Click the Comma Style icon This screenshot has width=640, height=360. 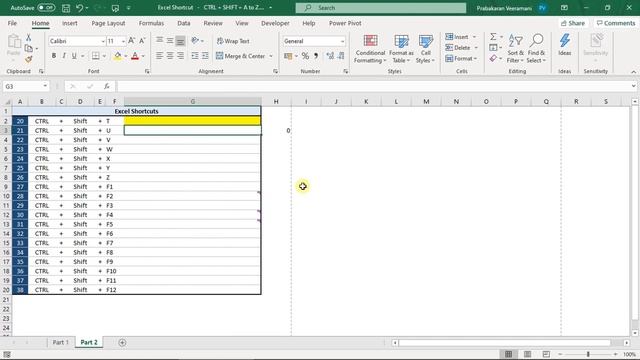316,56
